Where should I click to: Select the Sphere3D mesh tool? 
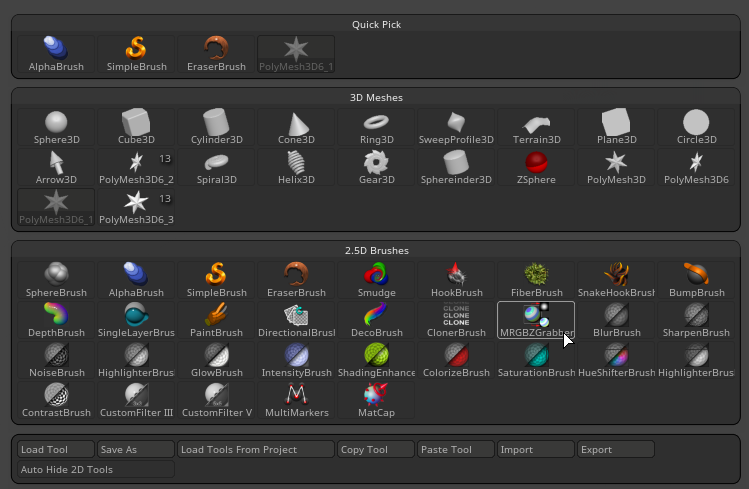click(56, 127)
